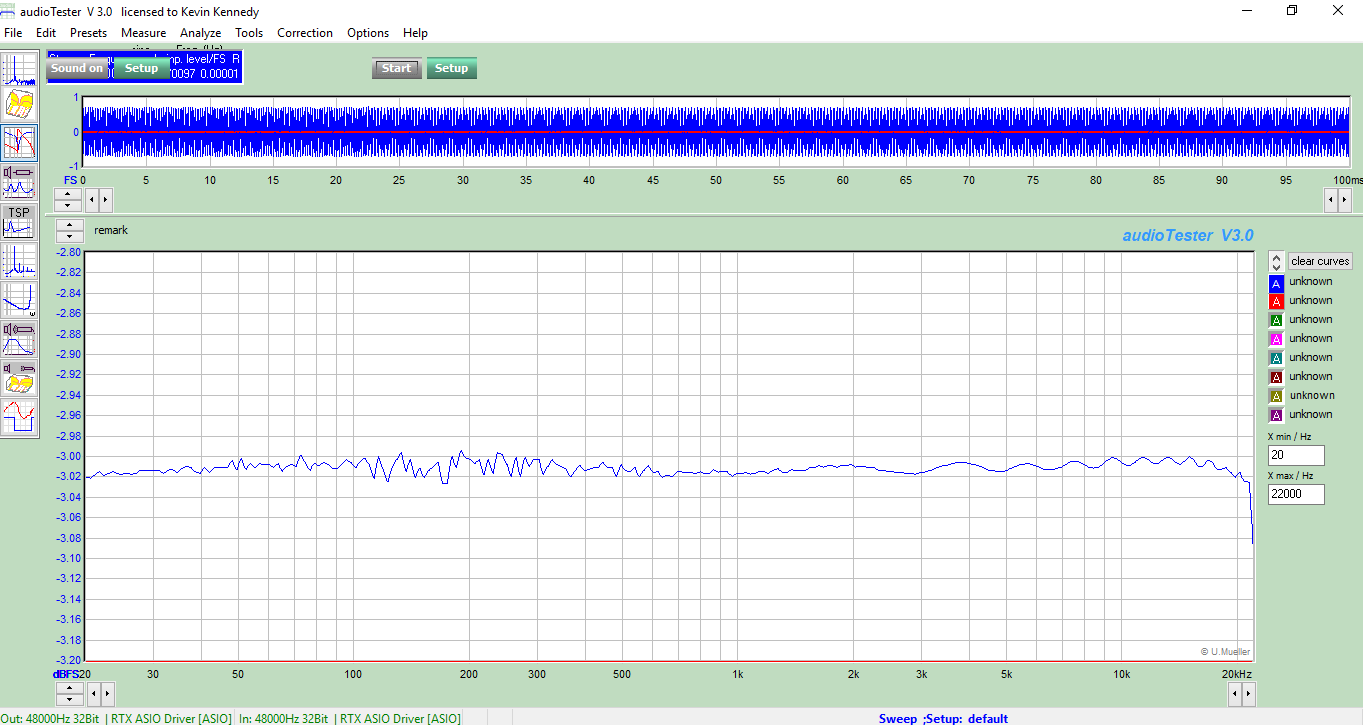Open the Edit menu
This screenshot has height=725, width=1363.
coord(46,33)
